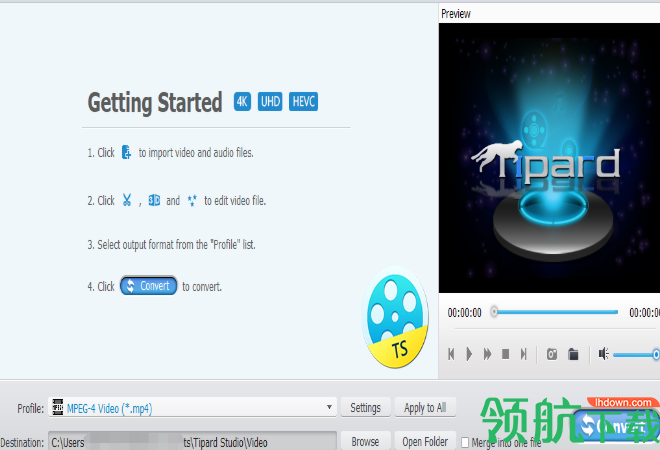Click the TS film reel logo
Viewport: 660px width, 450px height.
tap(395, 317)
